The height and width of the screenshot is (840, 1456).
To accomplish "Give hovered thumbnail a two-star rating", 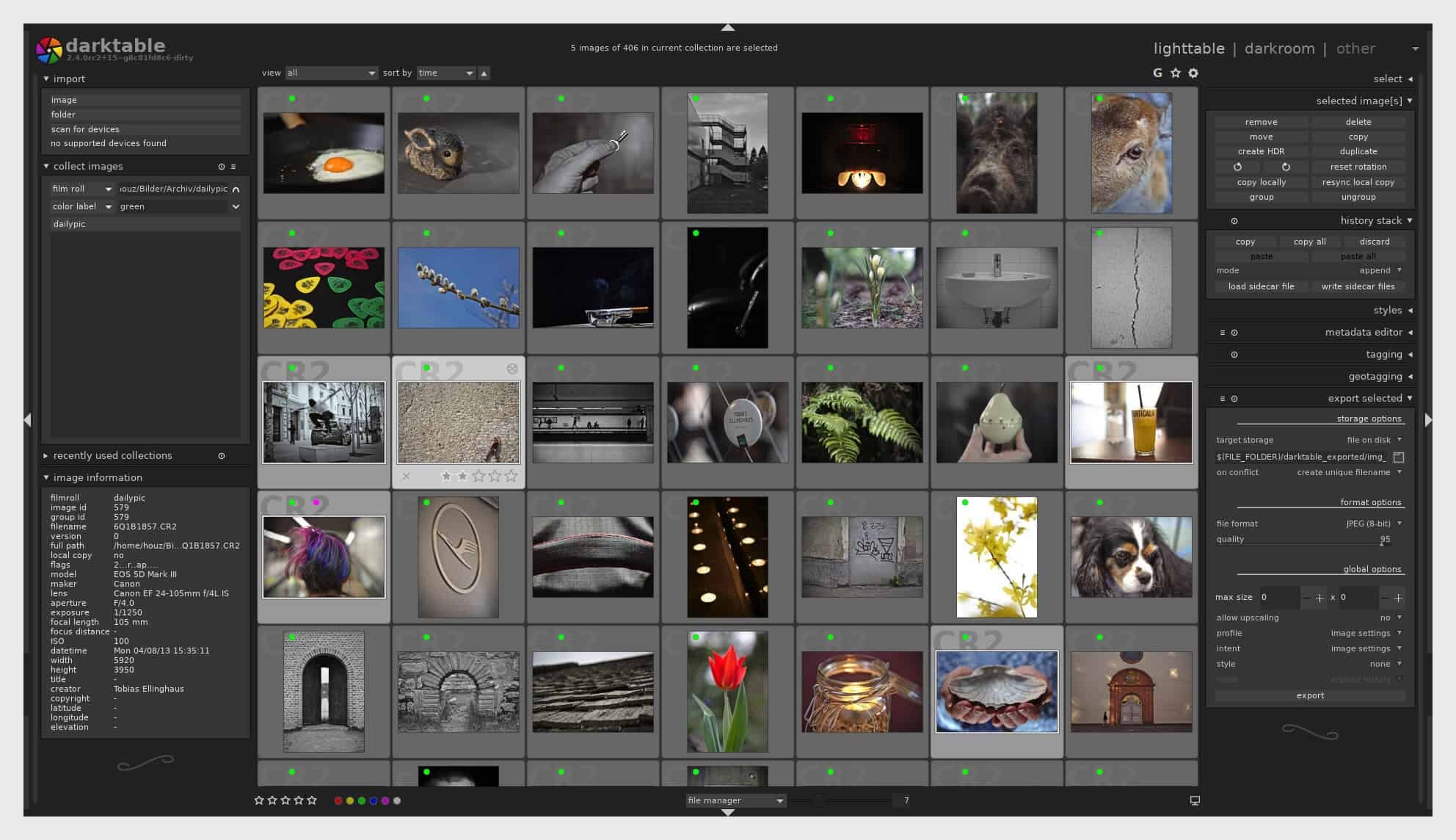I will [462, 477].
